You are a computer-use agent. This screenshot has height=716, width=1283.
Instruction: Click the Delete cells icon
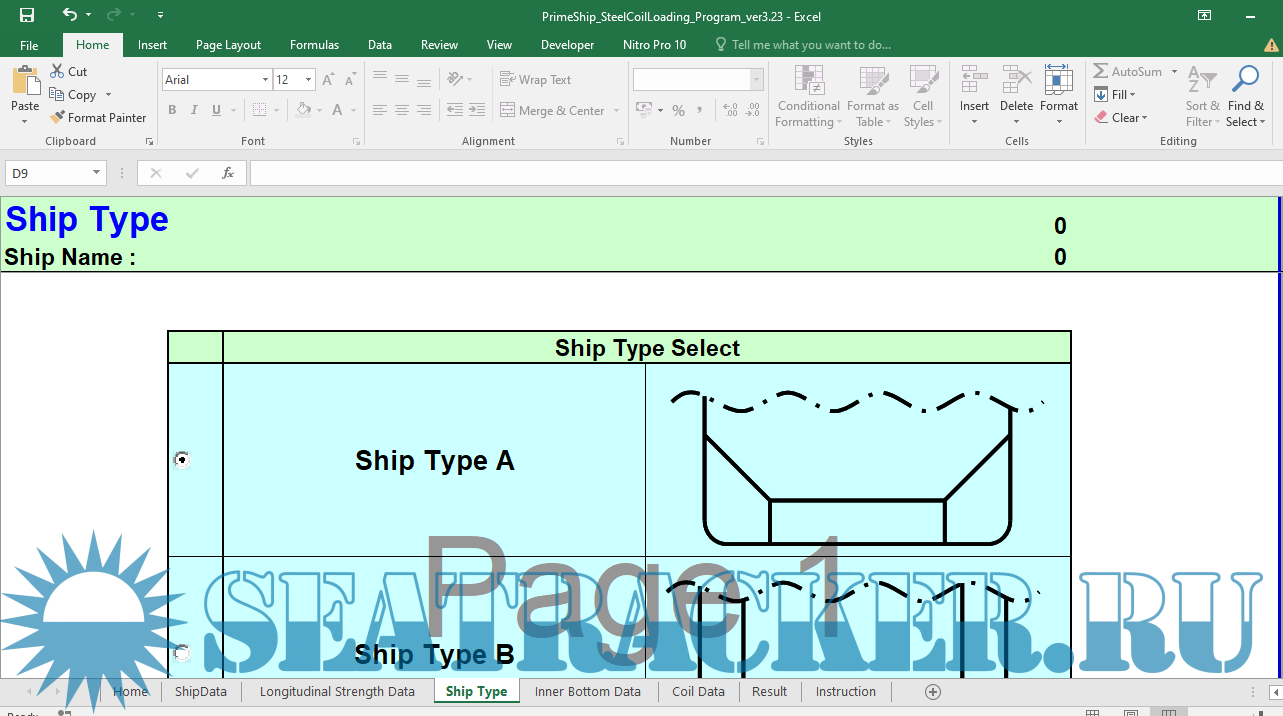1016,82
